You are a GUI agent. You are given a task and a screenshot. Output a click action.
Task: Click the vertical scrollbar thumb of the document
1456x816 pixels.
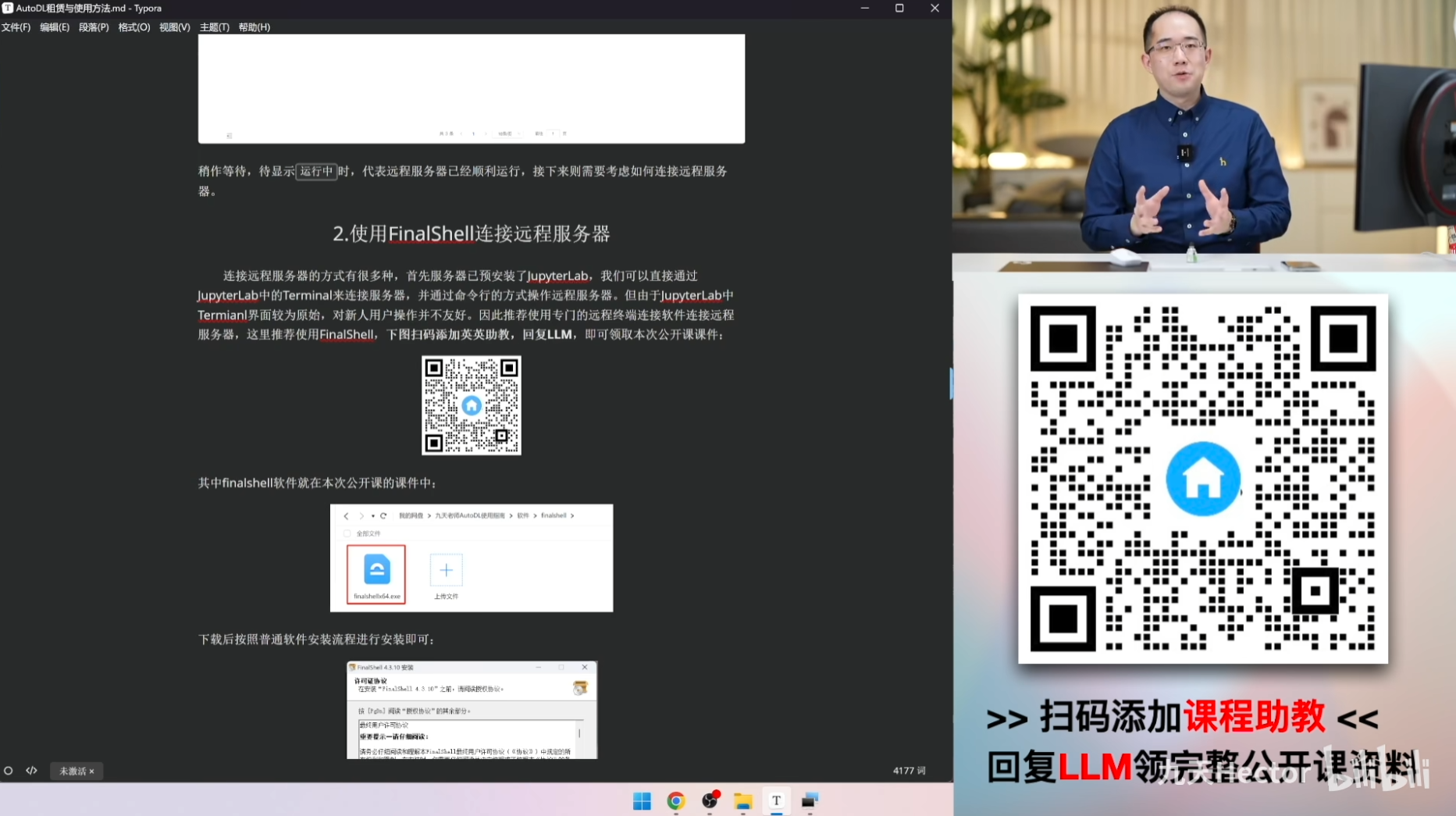point(950,383)
